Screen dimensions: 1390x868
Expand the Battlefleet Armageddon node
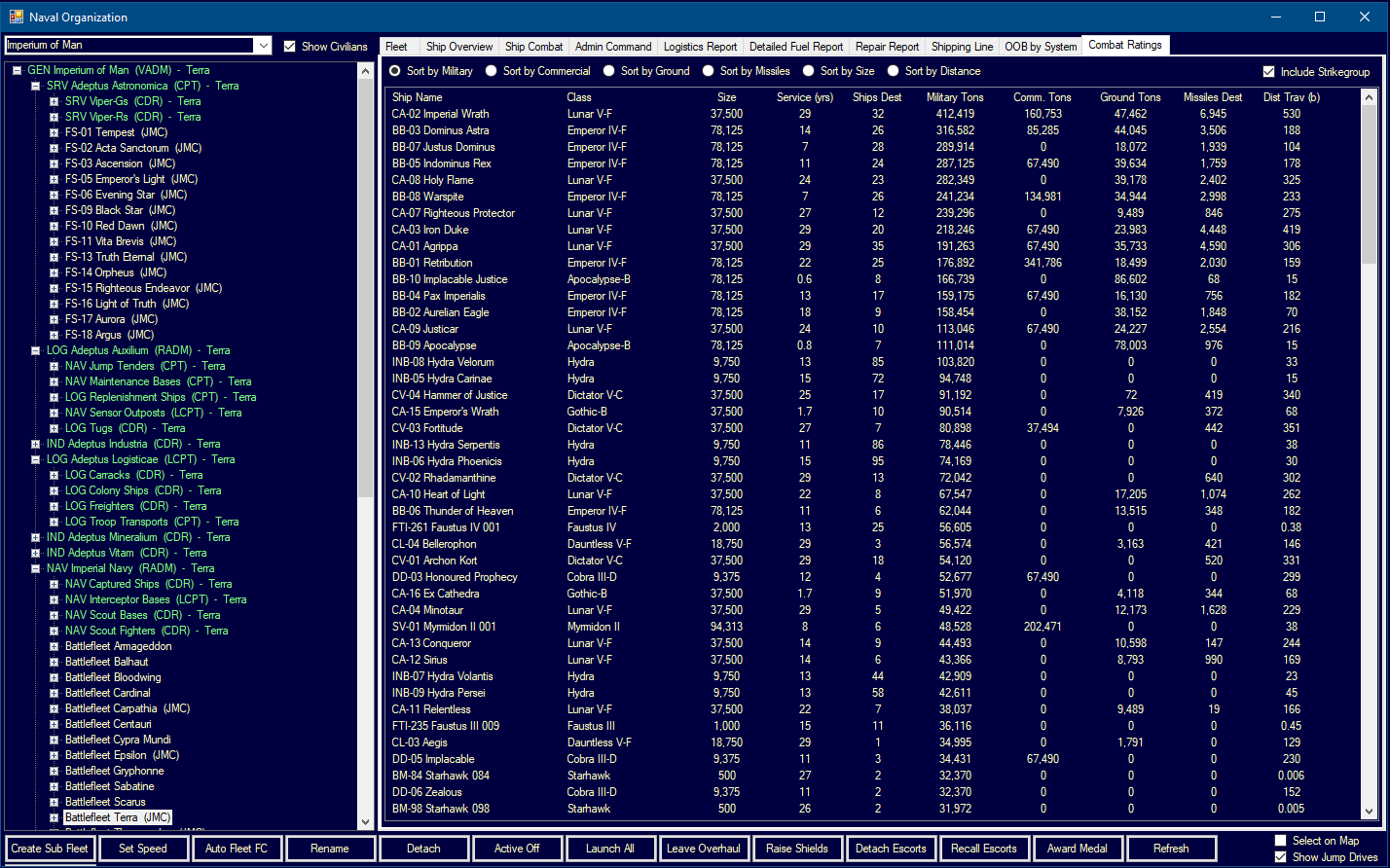pyautogui.click(x=55, y=646)
